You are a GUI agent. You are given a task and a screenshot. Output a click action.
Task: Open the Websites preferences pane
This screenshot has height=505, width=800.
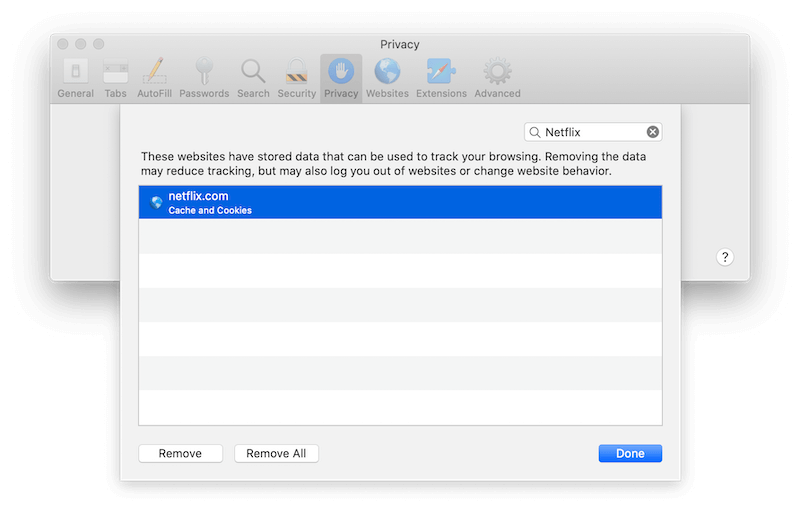coord(387,78)
